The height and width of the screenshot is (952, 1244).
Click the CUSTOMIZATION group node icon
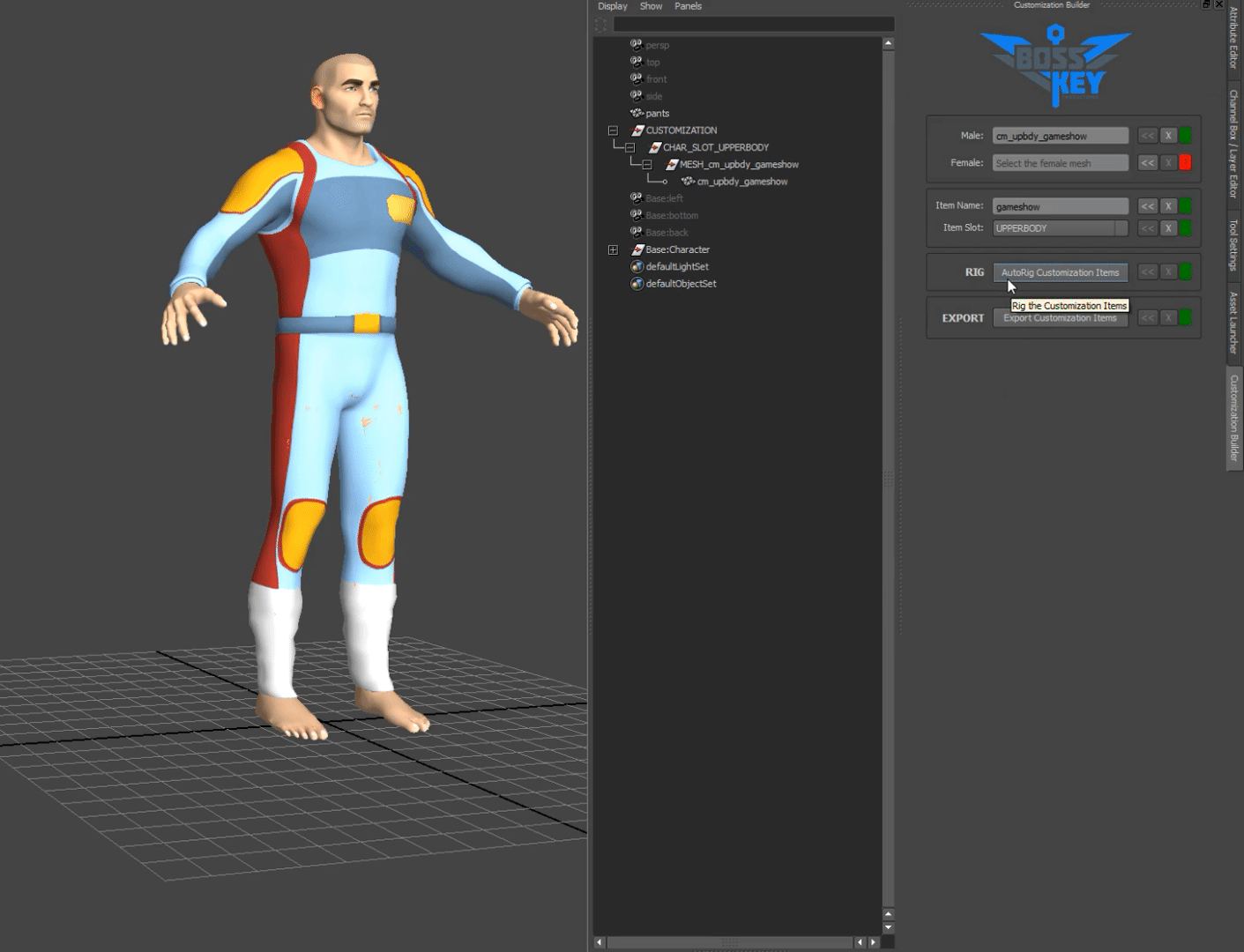tap(637, 130)
